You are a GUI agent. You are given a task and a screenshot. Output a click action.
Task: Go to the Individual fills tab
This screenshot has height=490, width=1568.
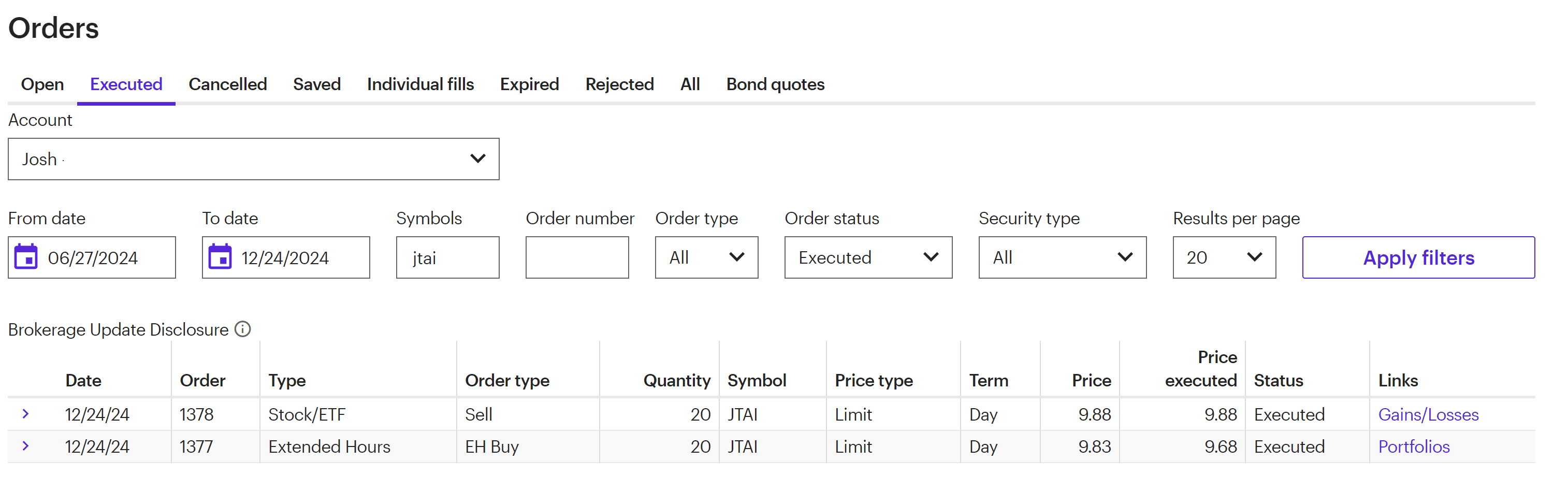[x=420, y=84]
